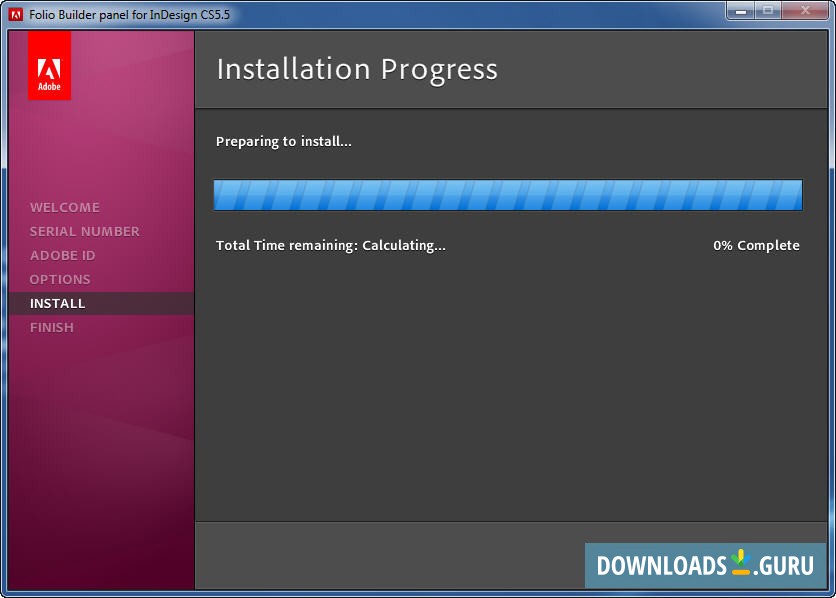The width and height of the screenshot is (836, 598).
Task: Select the FINISH step in sidebar
Action: pos(52,327)
